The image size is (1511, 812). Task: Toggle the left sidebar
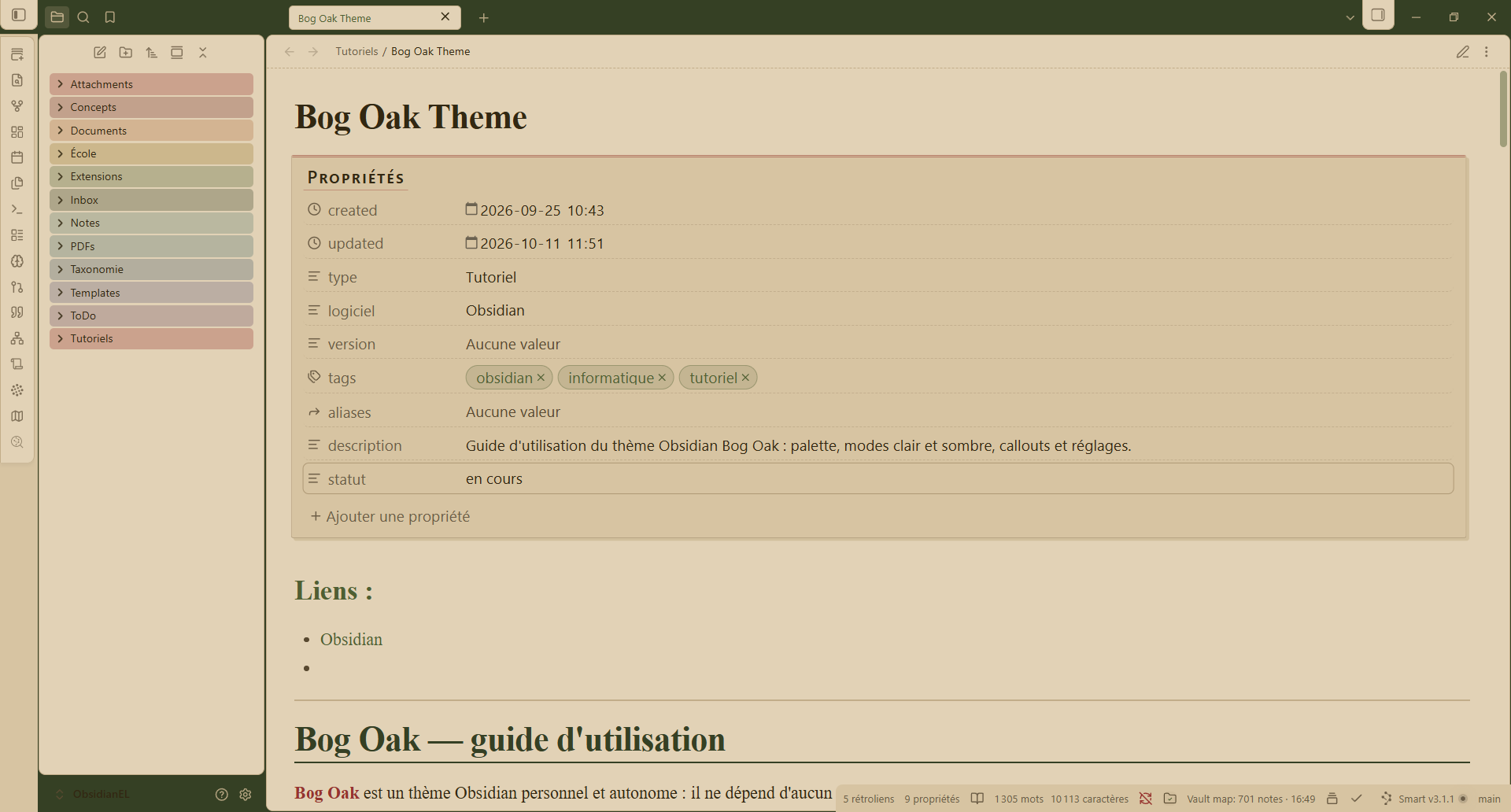pos(19,15)
